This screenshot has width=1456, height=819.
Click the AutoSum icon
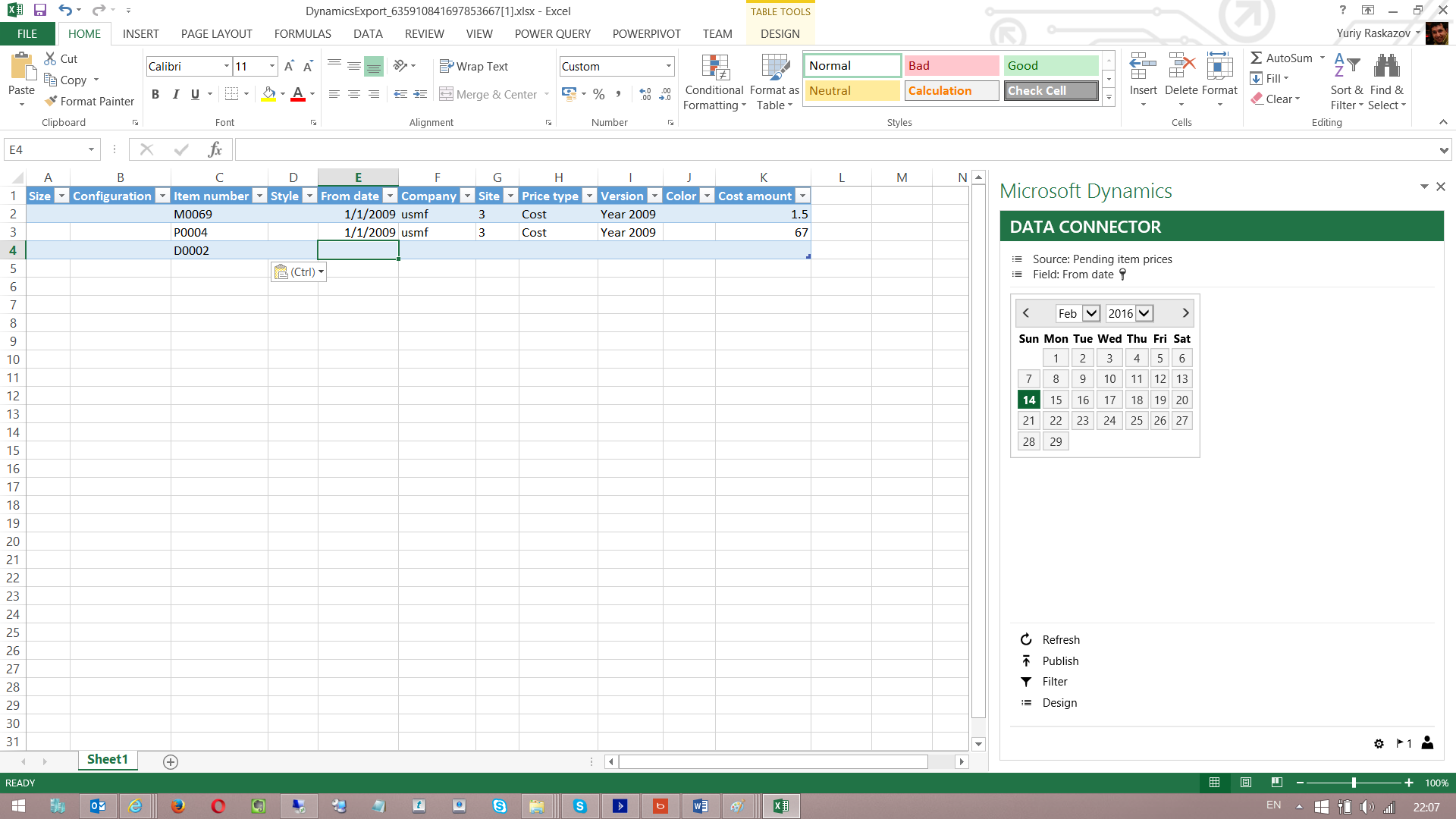[1257, 58]
